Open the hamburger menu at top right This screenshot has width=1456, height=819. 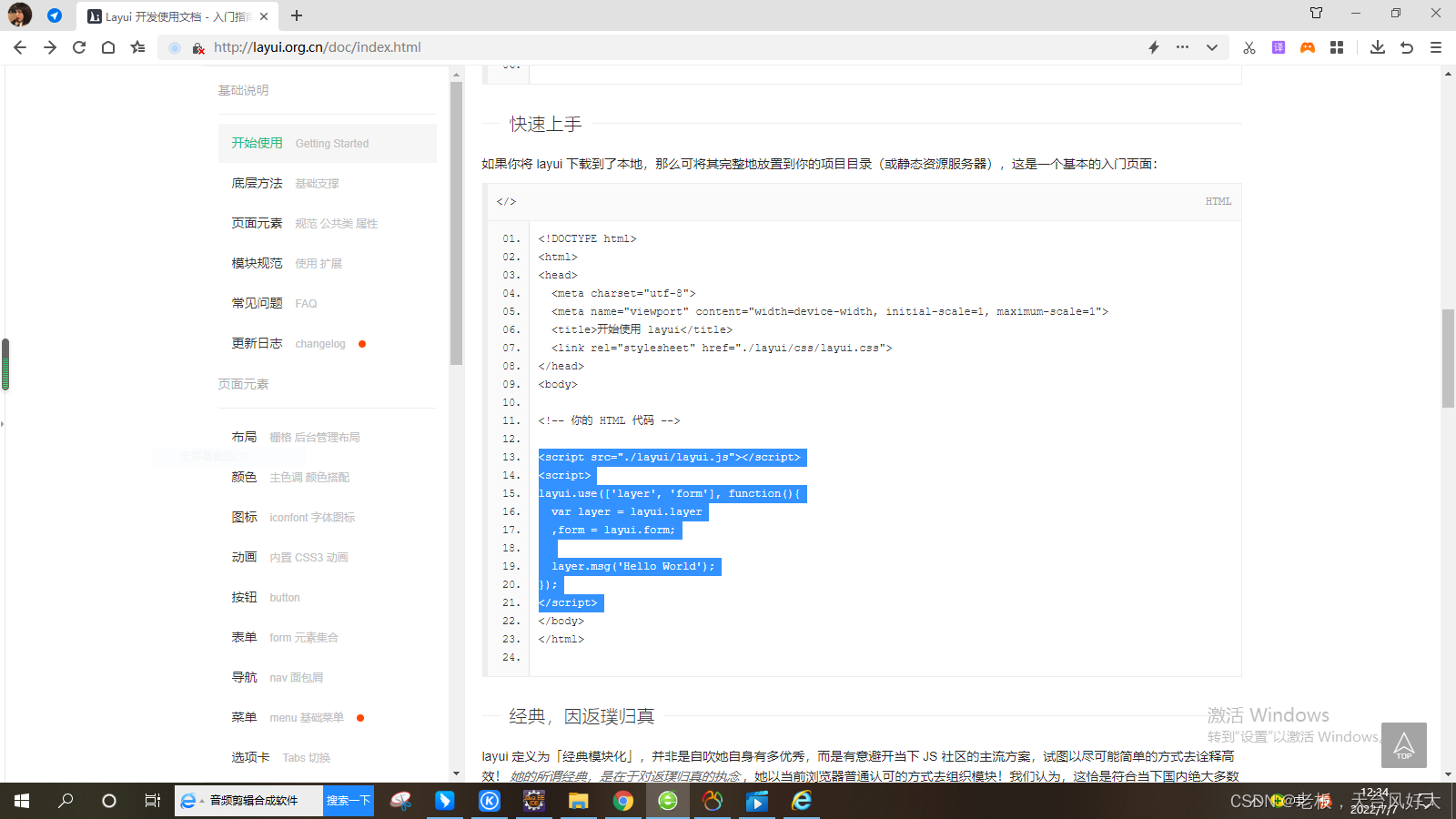click(x=1437, y=47)
